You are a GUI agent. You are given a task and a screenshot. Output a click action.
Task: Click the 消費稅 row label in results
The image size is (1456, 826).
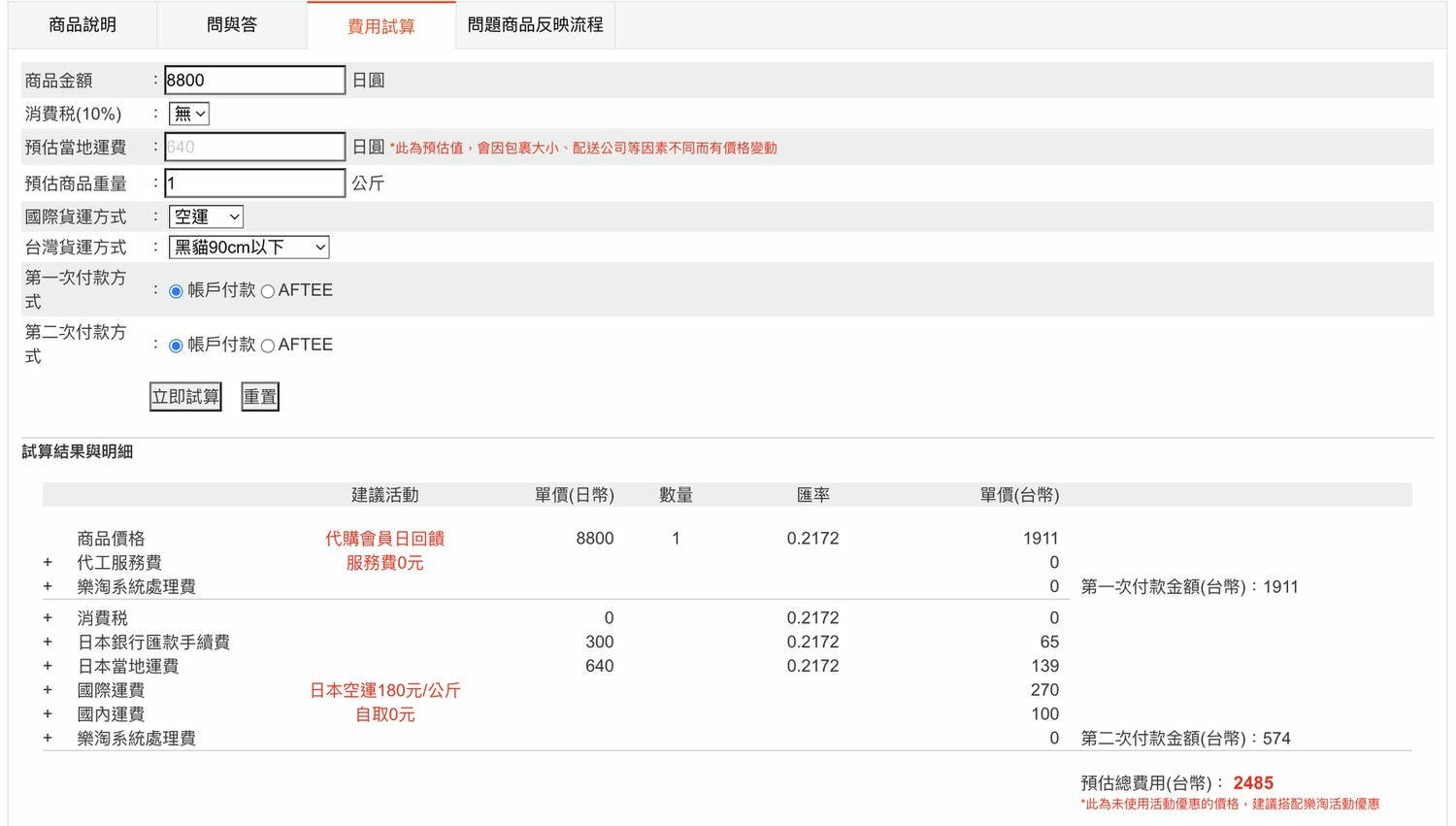103,618
